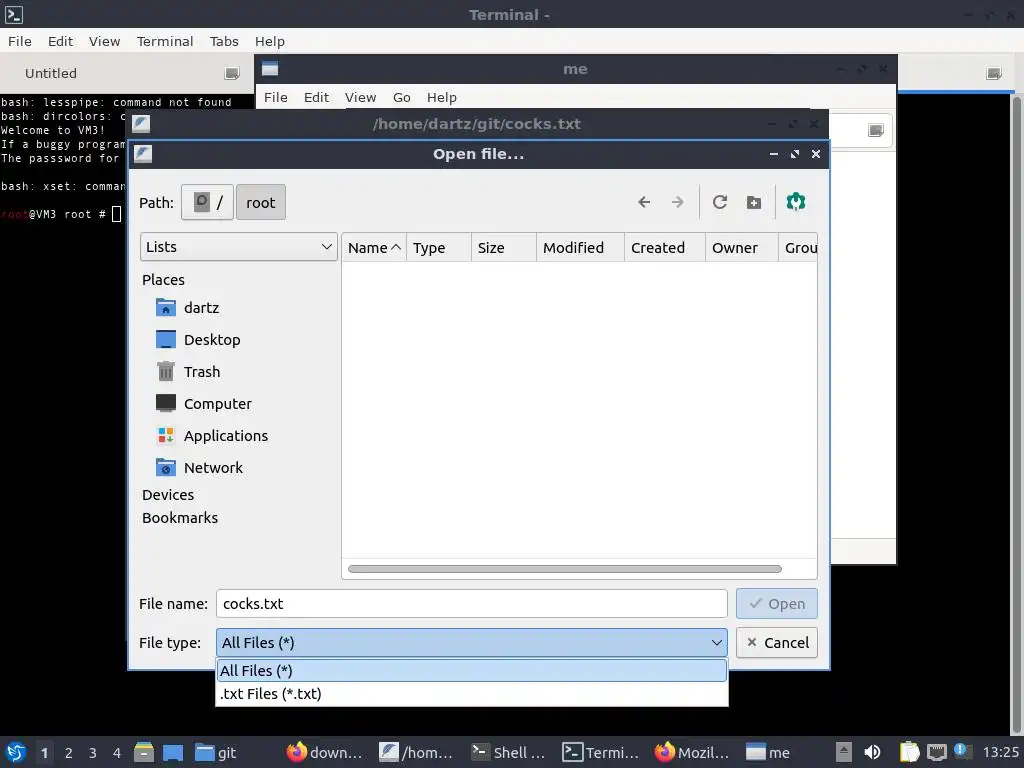This screenshot has width=1024, height=768.
Task: Switch to 'me' taskbar window
Action: click(x=768, y=752)
